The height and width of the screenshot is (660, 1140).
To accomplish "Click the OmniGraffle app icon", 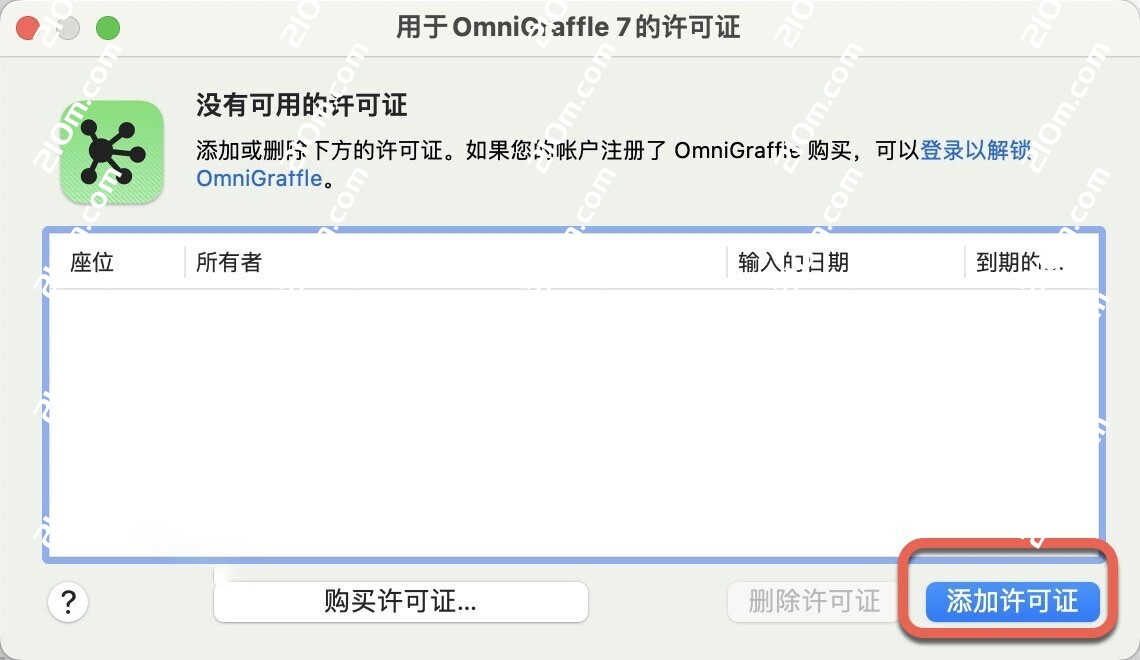I will tap(111, 152).
